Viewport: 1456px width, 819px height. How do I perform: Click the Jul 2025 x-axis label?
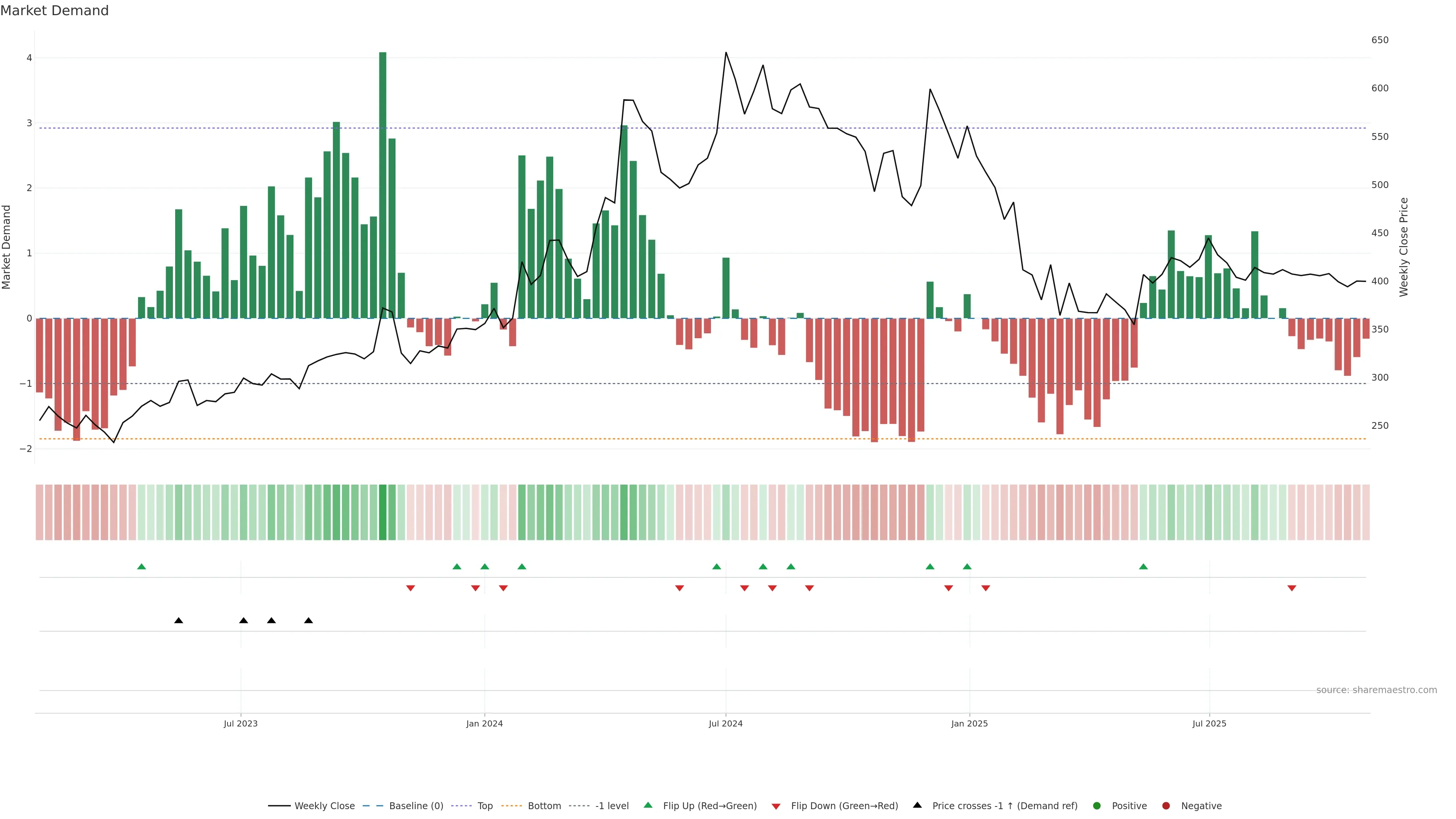pyautogui.click(x=1209, y=723)
